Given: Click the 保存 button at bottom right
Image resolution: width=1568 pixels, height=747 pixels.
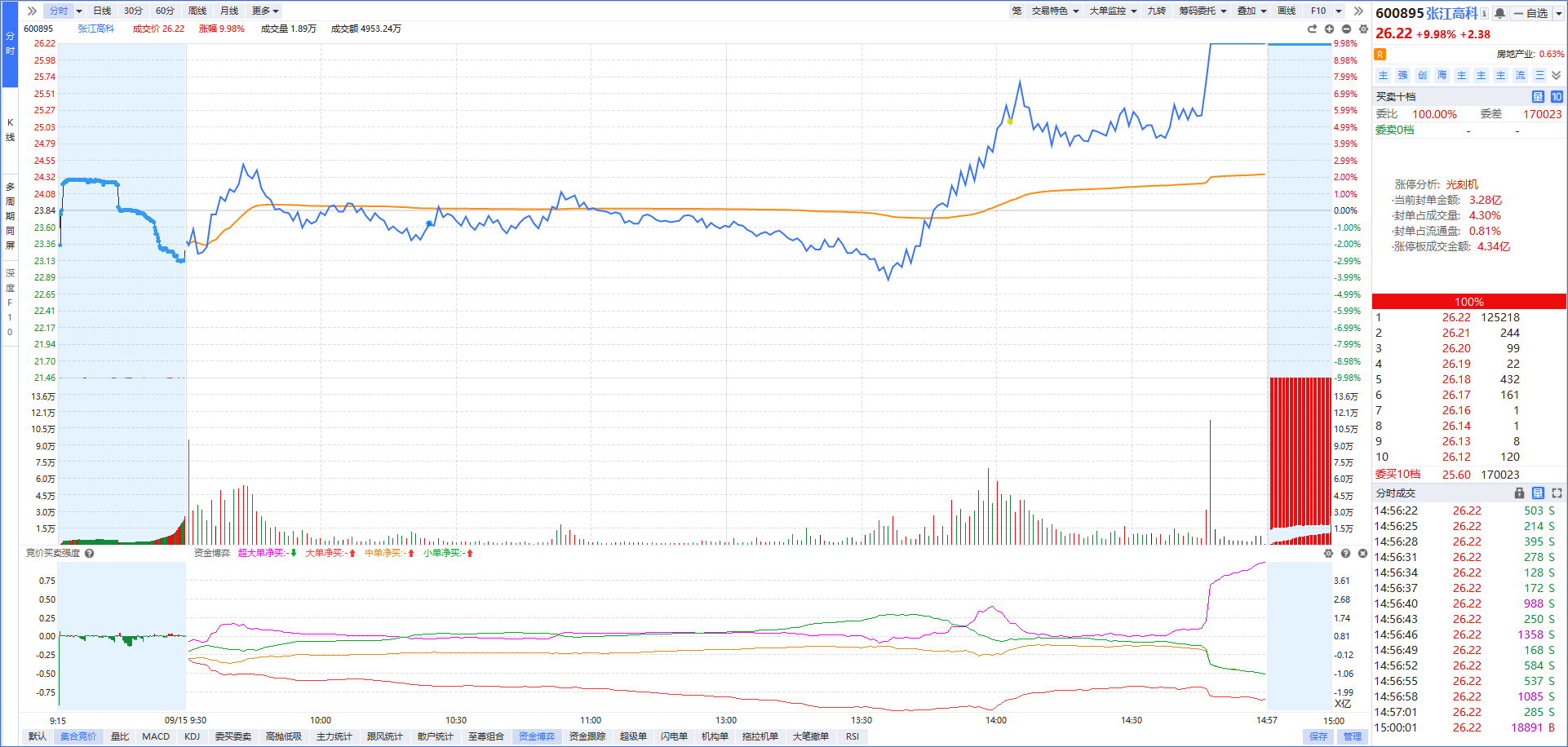Looking at the screenshot, I should (x=1318, y=736).
